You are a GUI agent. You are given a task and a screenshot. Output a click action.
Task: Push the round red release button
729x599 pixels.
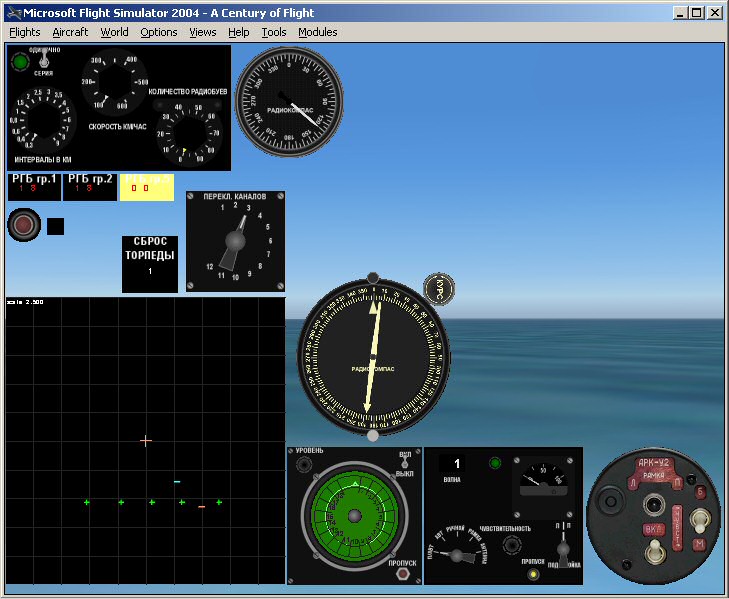(x=24, y=225)
